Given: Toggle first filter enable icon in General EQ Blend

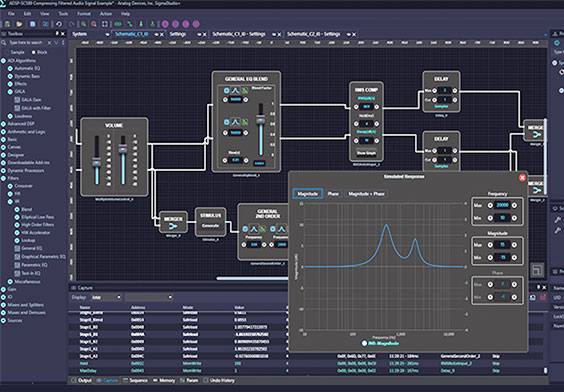Looking at the screenshot, I should pos(227,91).
